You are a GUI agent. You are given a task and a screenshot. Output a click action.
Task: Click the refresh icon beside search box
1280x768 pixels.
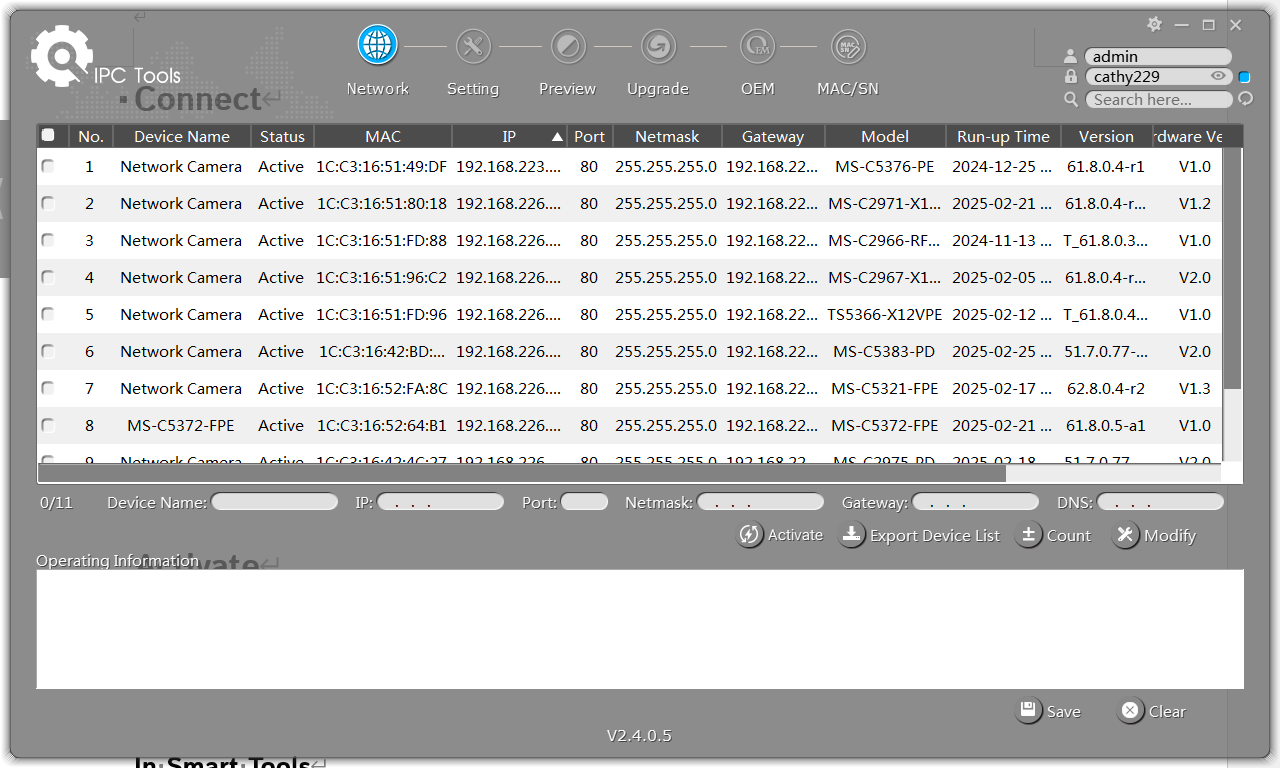pos(1245,99)
